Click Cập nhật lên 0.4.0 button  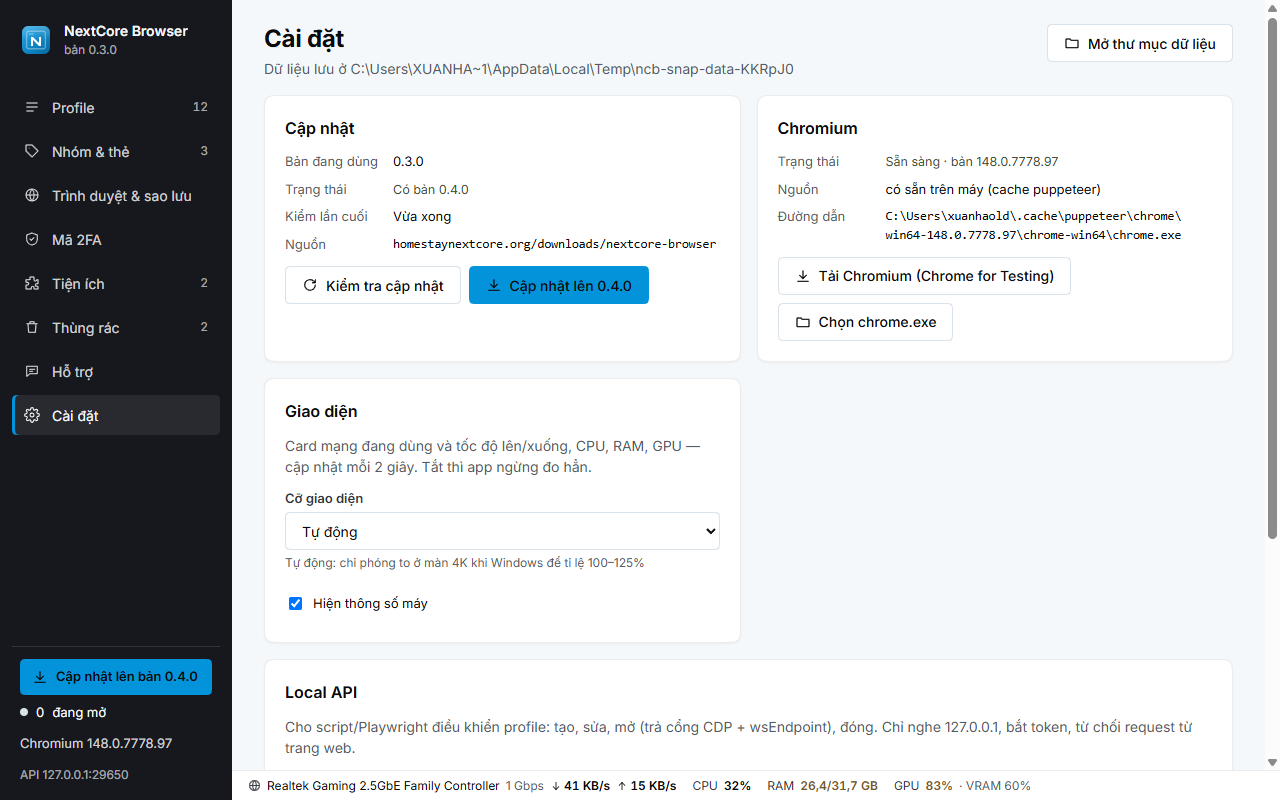pos(559,286)
